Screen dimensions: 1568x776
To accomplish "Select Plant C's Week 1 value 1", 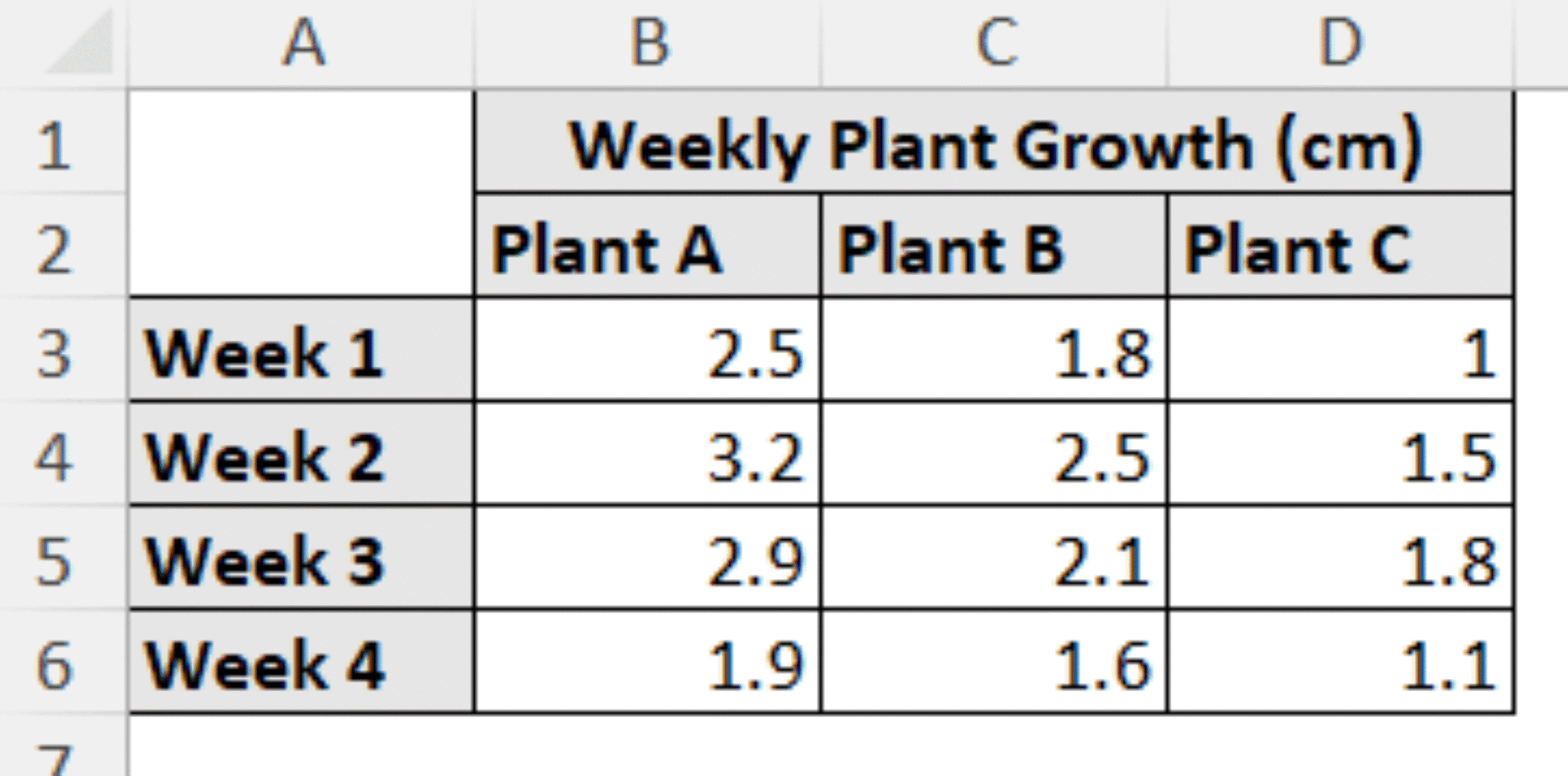I will tap(1341, 351).
